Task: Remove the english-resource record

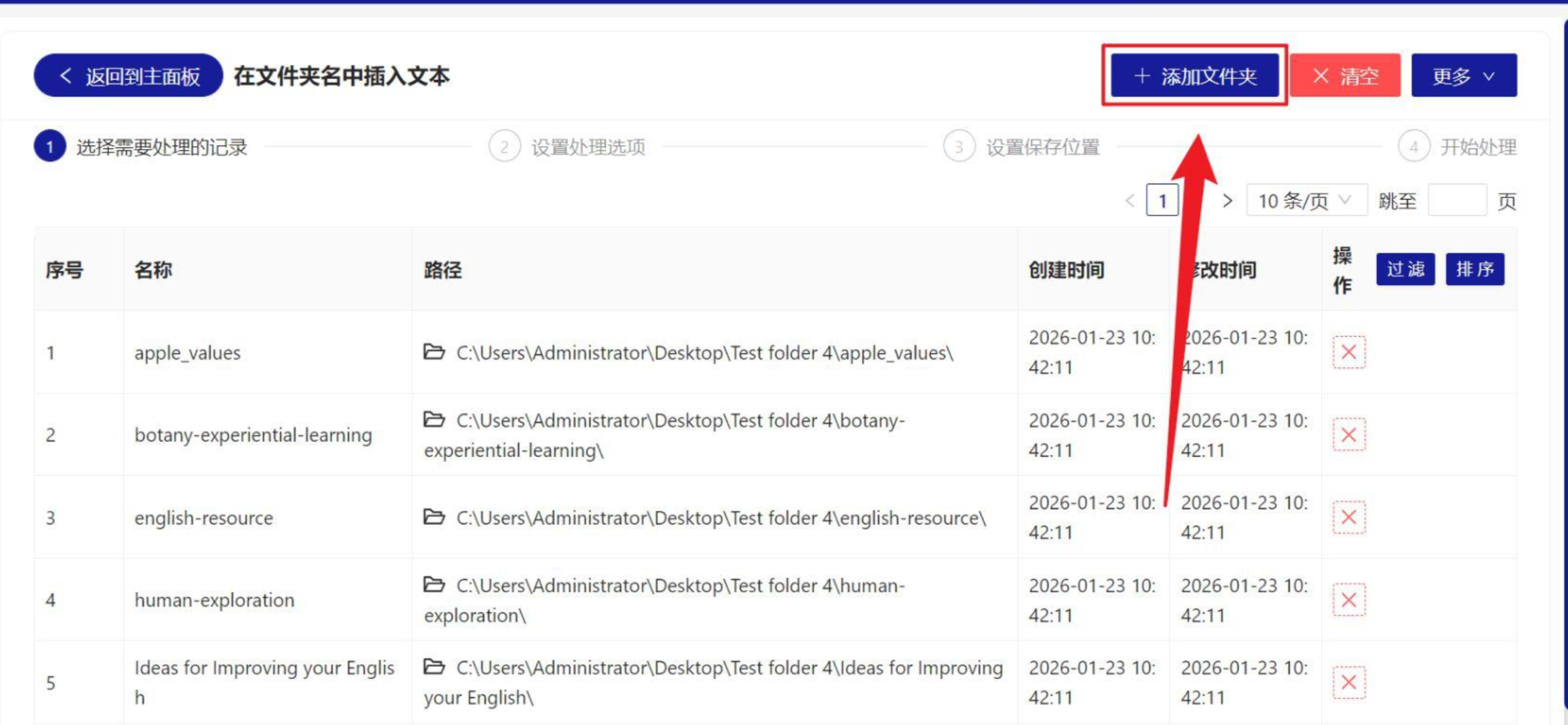Action: [1349, 517]
